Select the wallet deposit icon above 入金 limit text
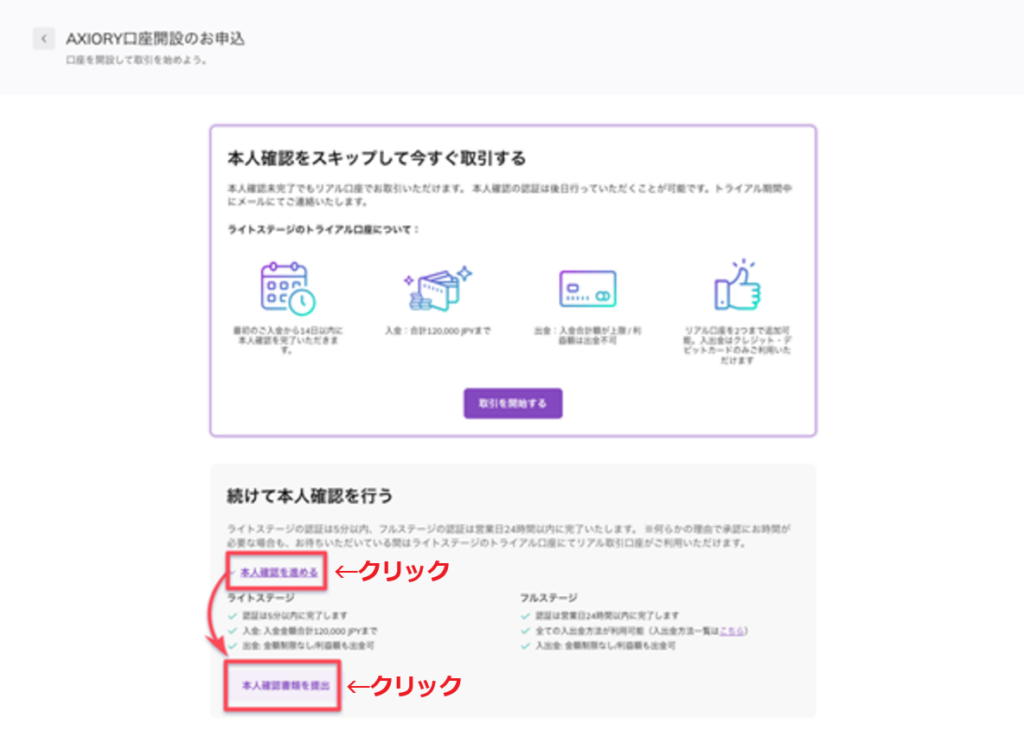Viewport: 1024px width, 750px height. (x=436, y=289)
